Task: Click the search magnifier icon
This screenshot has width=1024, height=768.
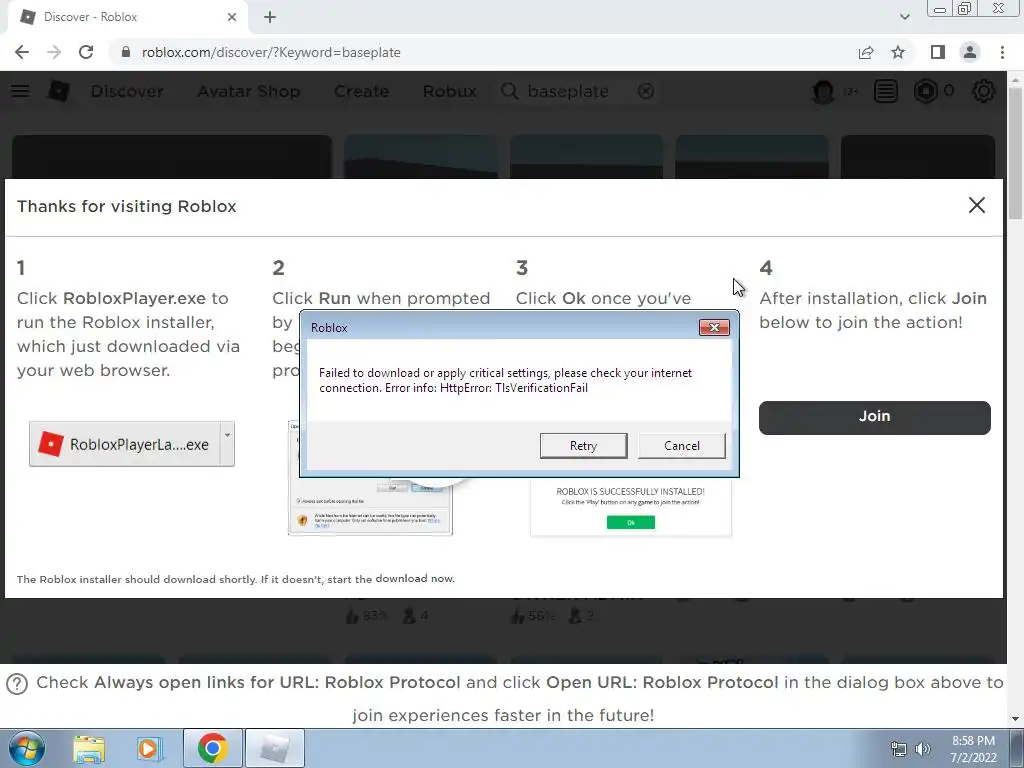Action: (509, 91)
